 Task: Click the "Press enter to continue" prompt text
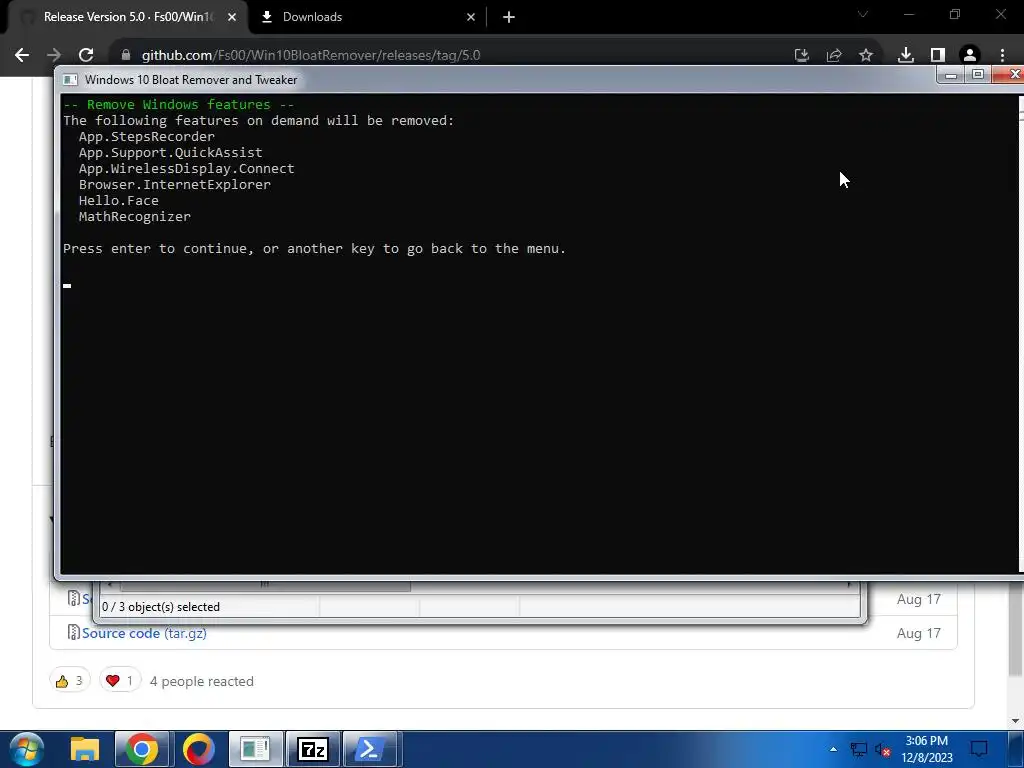(x=314, y=249)
